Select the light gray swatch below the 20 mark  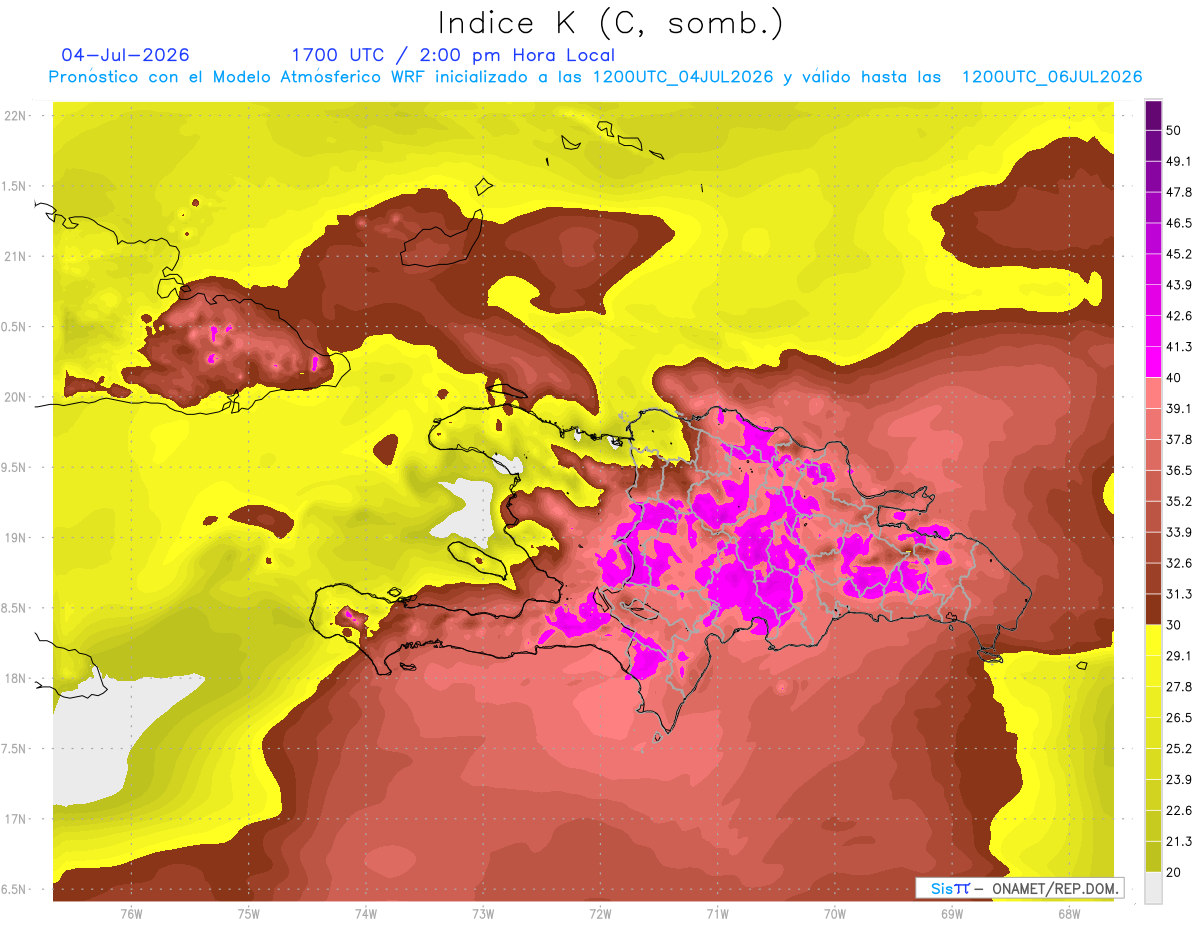1153,888
